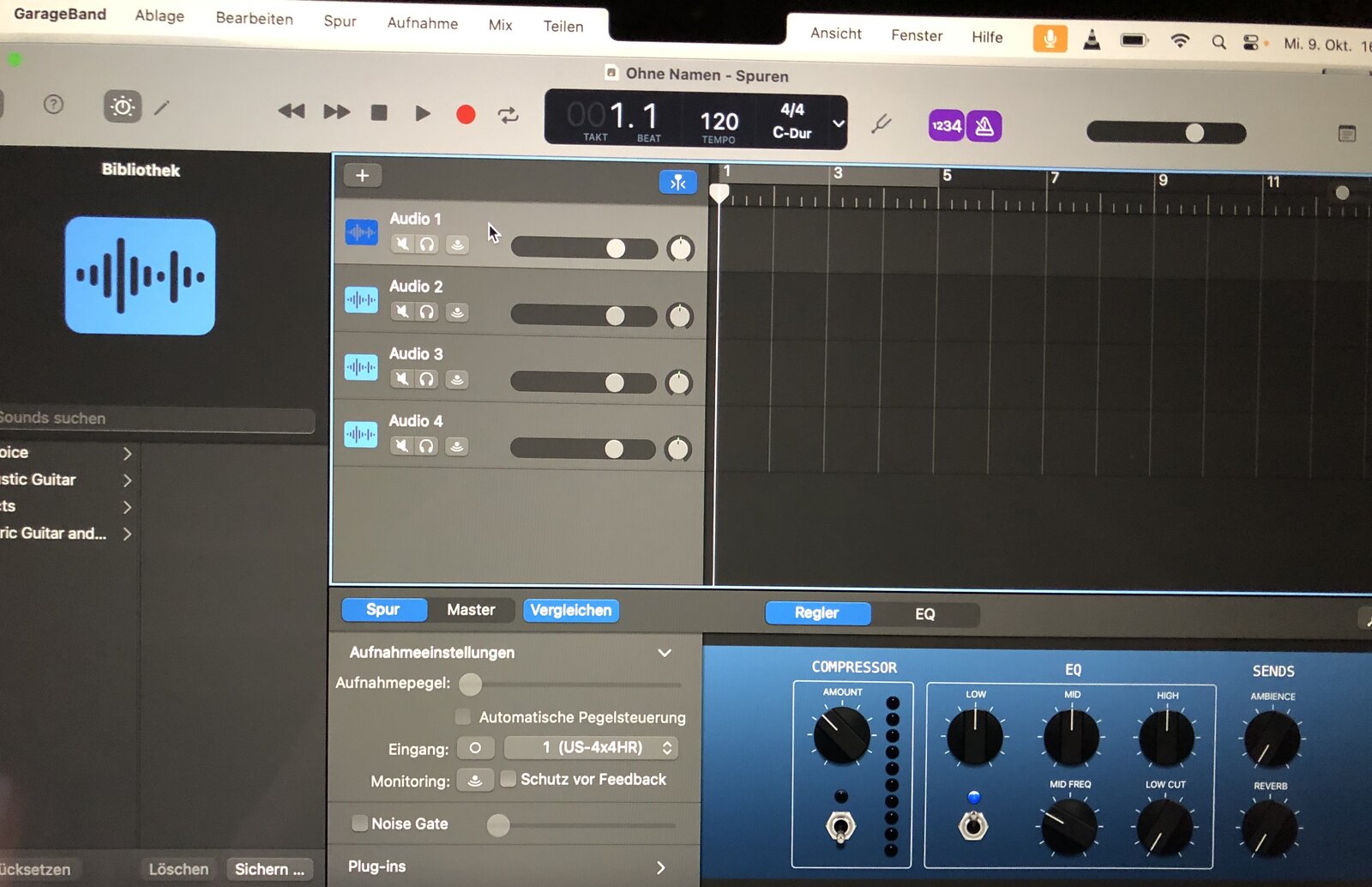Click the Stop transport button
Viewport: 1372px width, 887px height.
point(379,112)
